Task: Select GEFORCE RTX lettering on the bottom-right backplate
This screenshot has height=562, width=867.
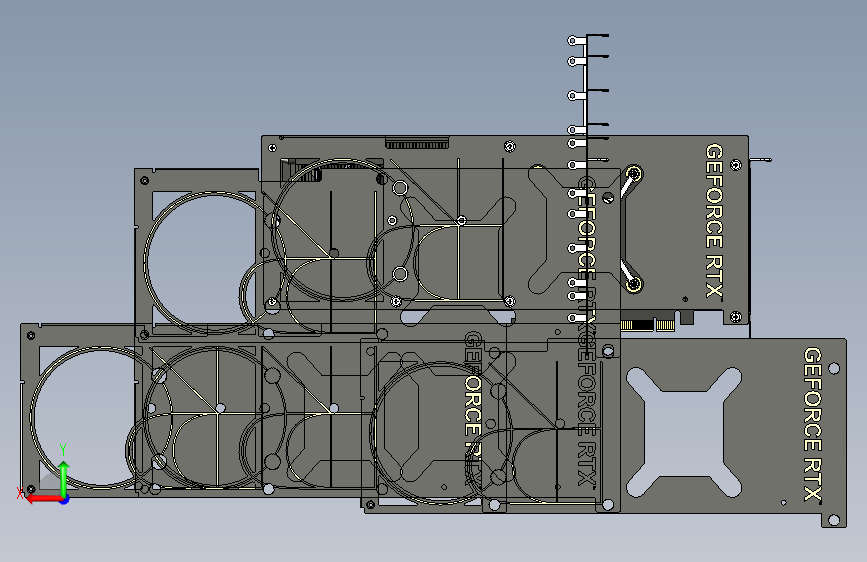Action: point(812,424)
